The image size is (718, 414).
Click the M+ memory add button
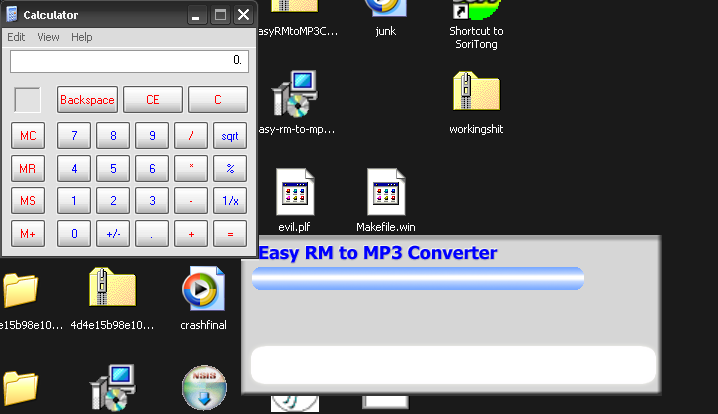point(28,234)
